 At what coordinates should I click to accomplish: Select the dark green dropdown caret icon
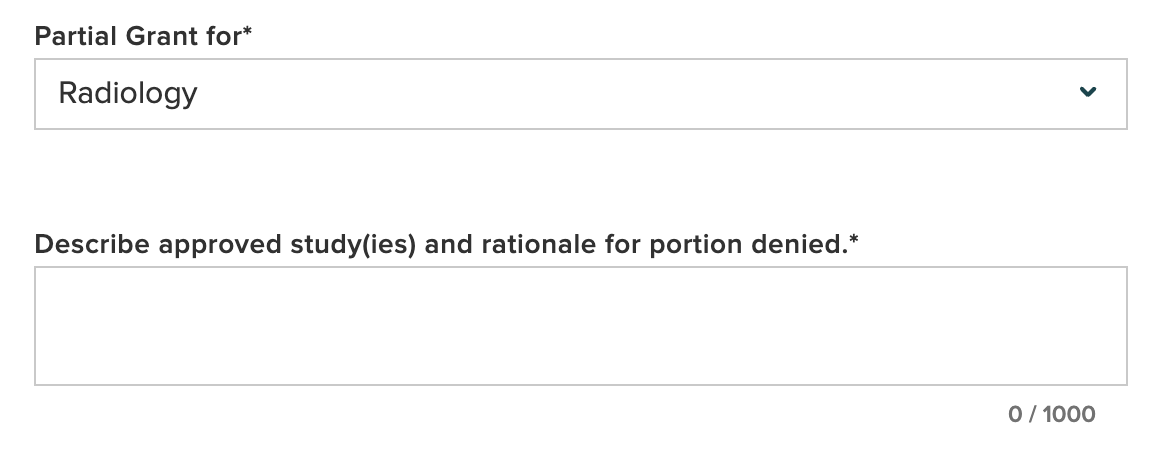point(1088,93)
